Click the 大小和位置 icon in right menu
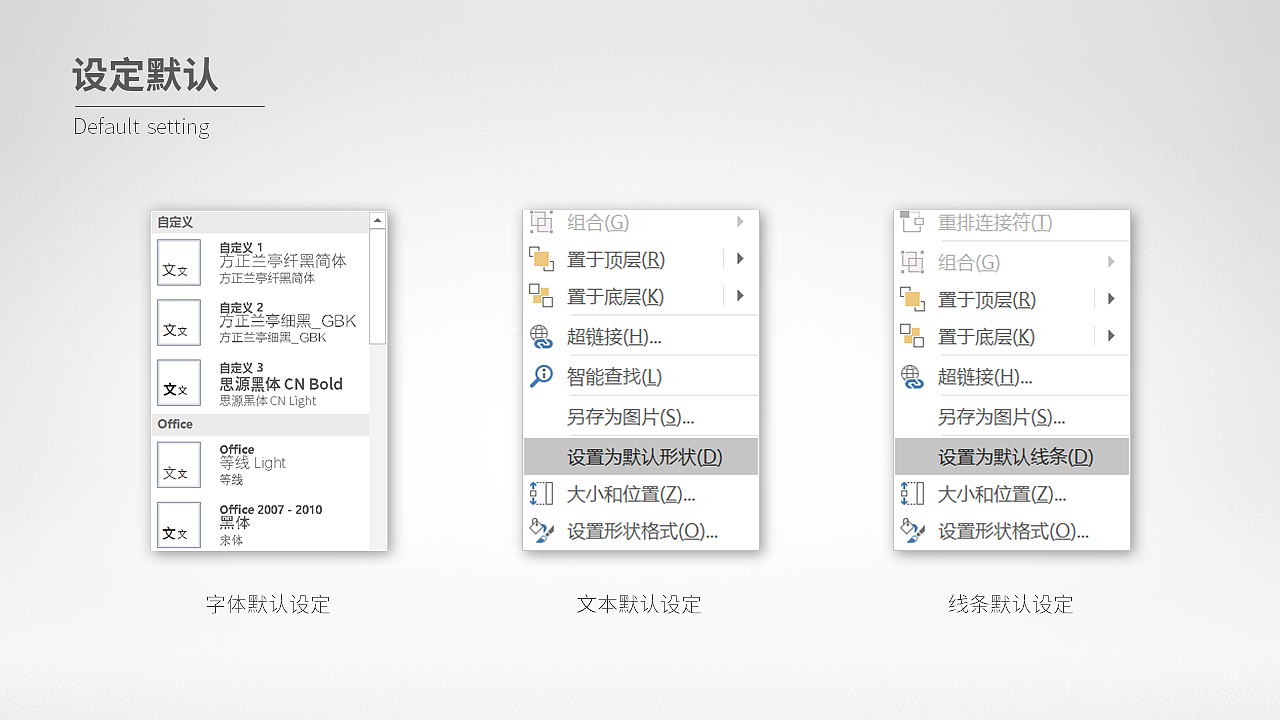This screenshot has height=720, width=1280. point(912,493)
